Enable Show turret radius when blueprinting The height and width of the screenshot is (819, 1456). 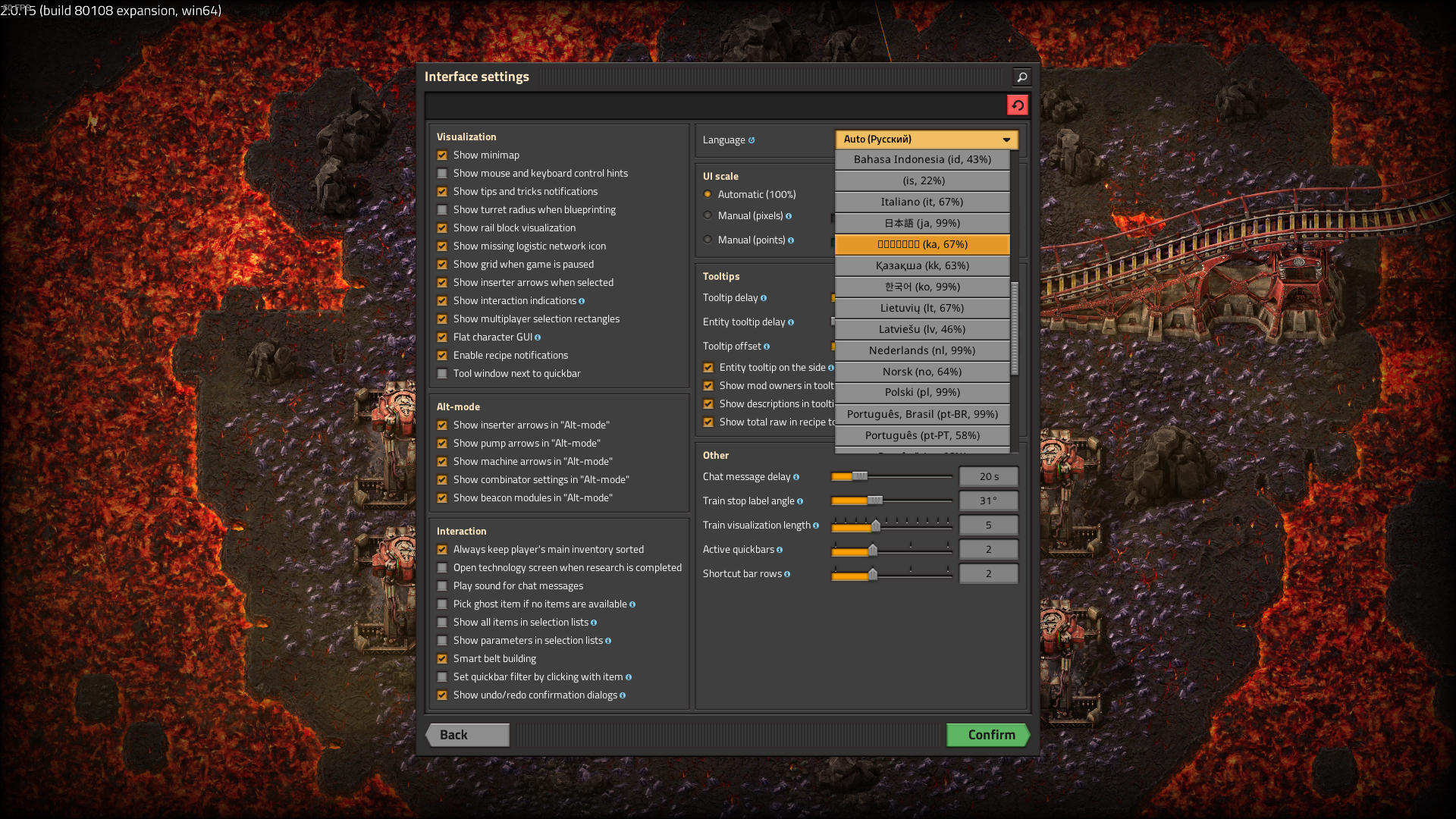[x=442, y=210]
